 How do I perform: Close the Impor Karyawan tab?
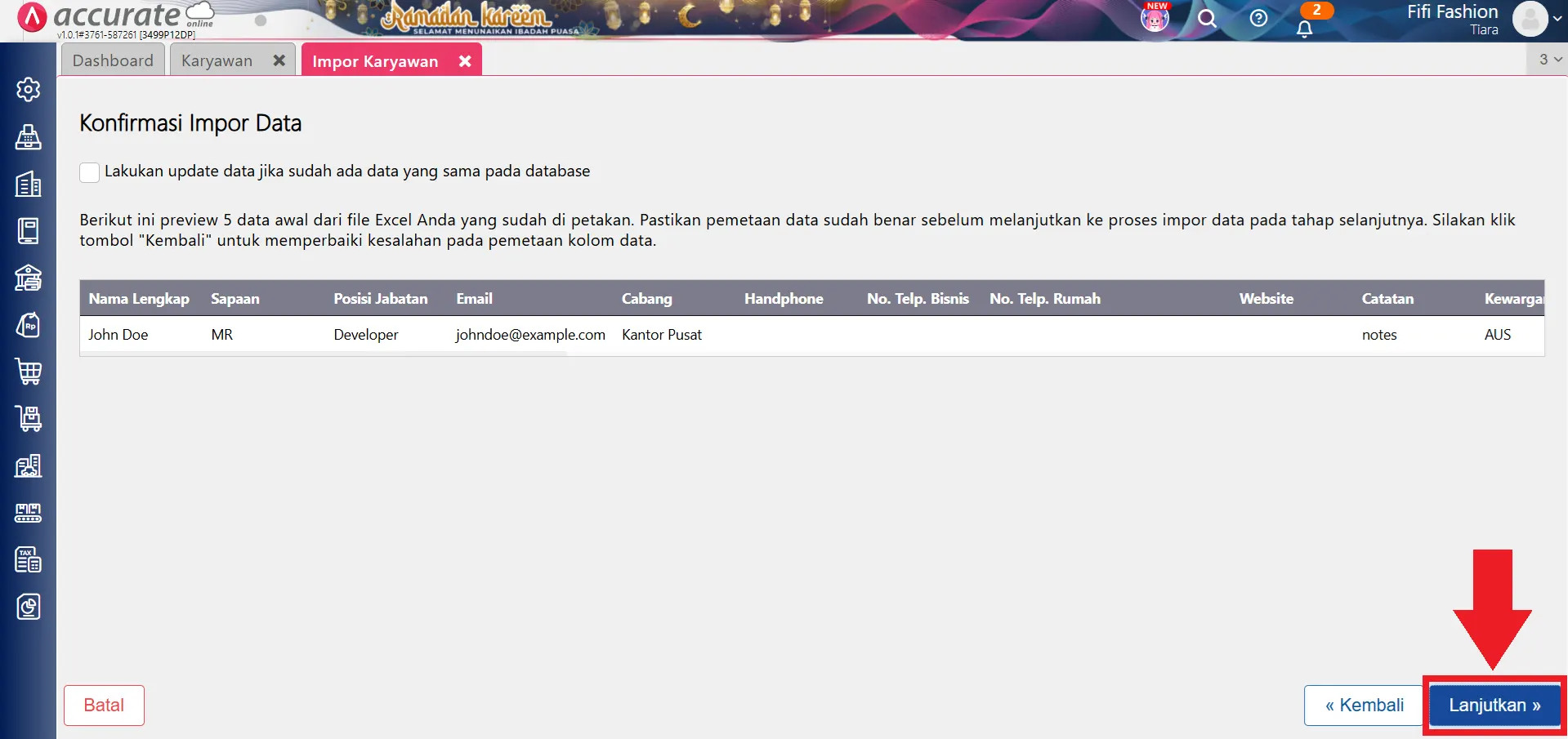click(x=465, y=61)
